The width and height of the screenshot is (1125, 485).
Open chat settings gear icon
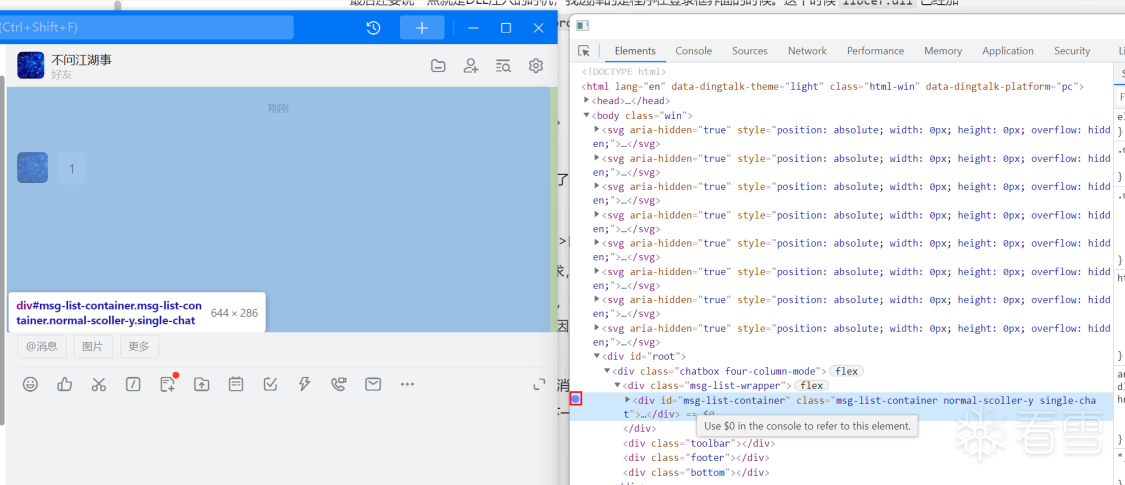[535, 66]
